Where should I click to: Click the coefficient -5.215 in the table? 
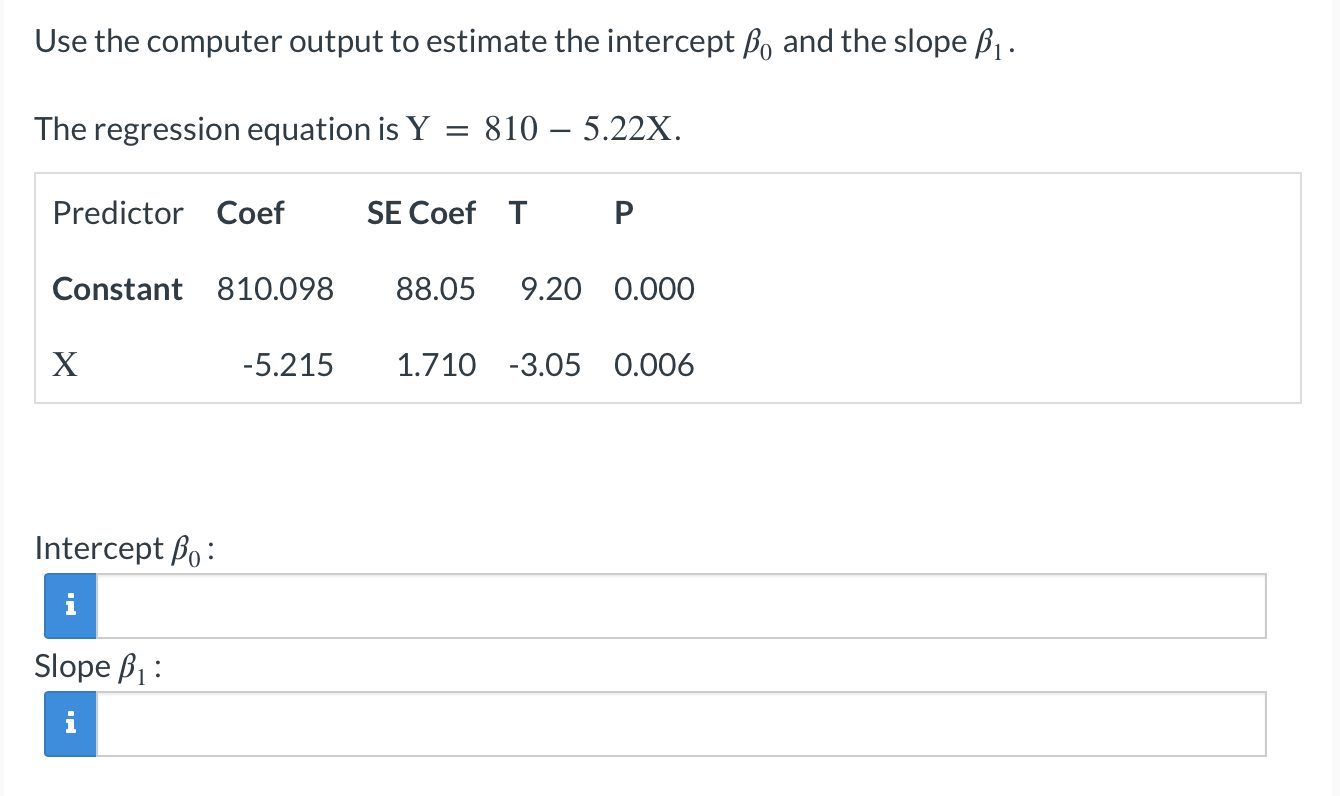pyautogui.click(x=288, y=365)
